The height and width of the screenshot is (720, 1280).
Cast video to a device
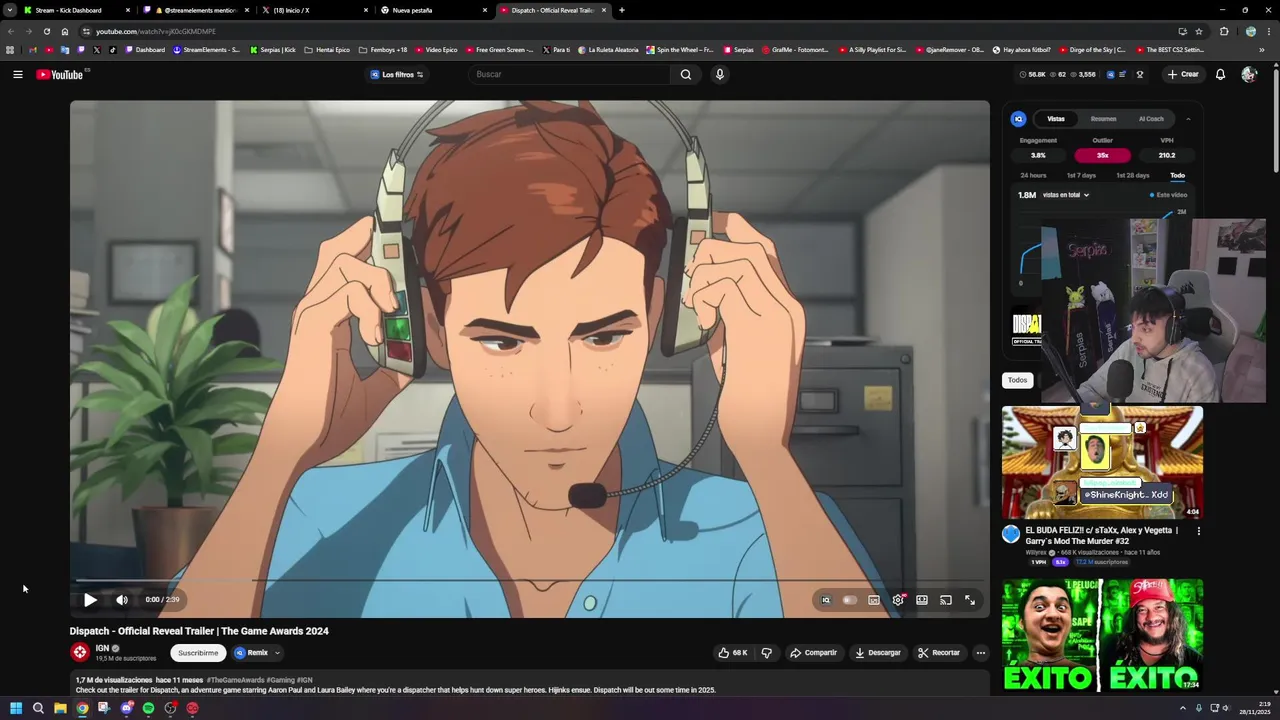coord(946,600)
